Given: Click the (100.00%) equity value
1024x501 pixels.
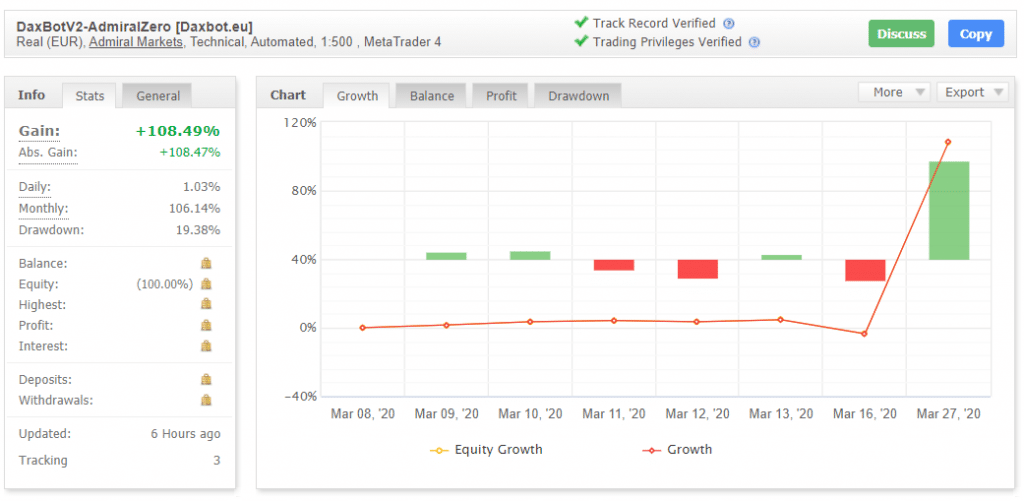Looking at the screenshot, I should (x=165, y=284).
